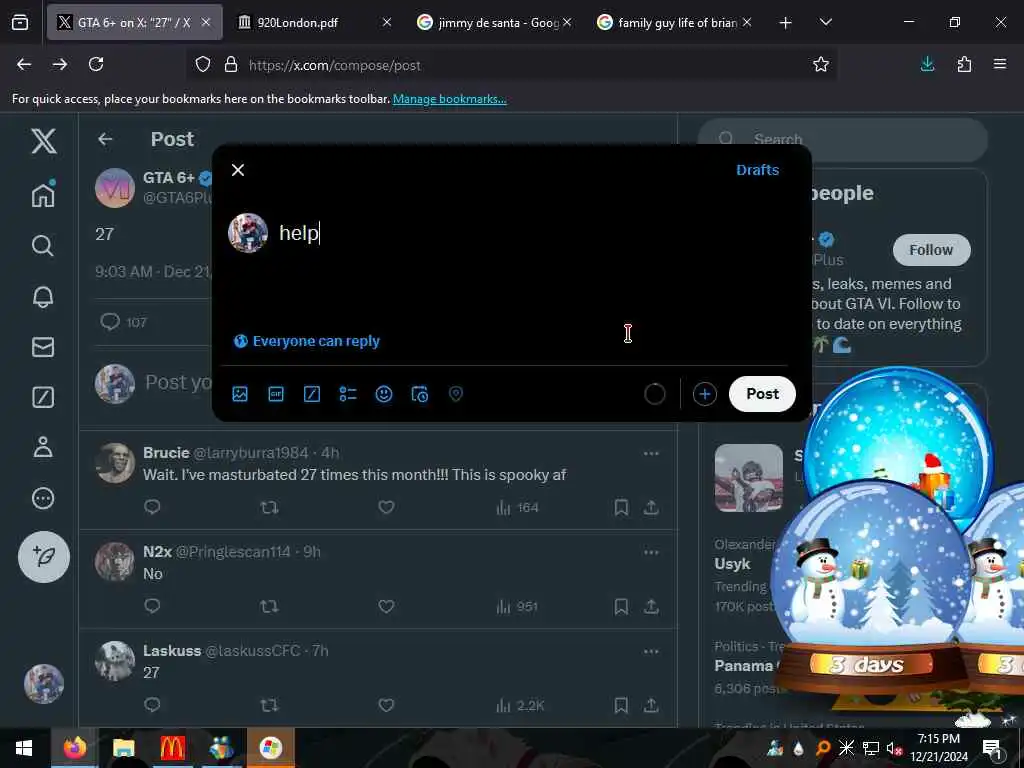This screenshot has height=768, width=1024.
Task: Click the white Post button
Action: (762, 394)
